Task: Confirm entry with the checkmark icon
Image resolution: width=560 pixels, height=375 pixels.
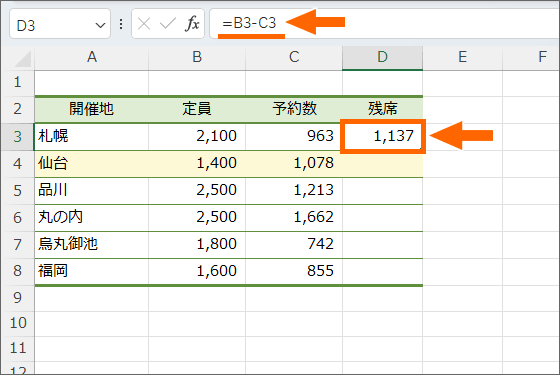Action: [168, 24]
